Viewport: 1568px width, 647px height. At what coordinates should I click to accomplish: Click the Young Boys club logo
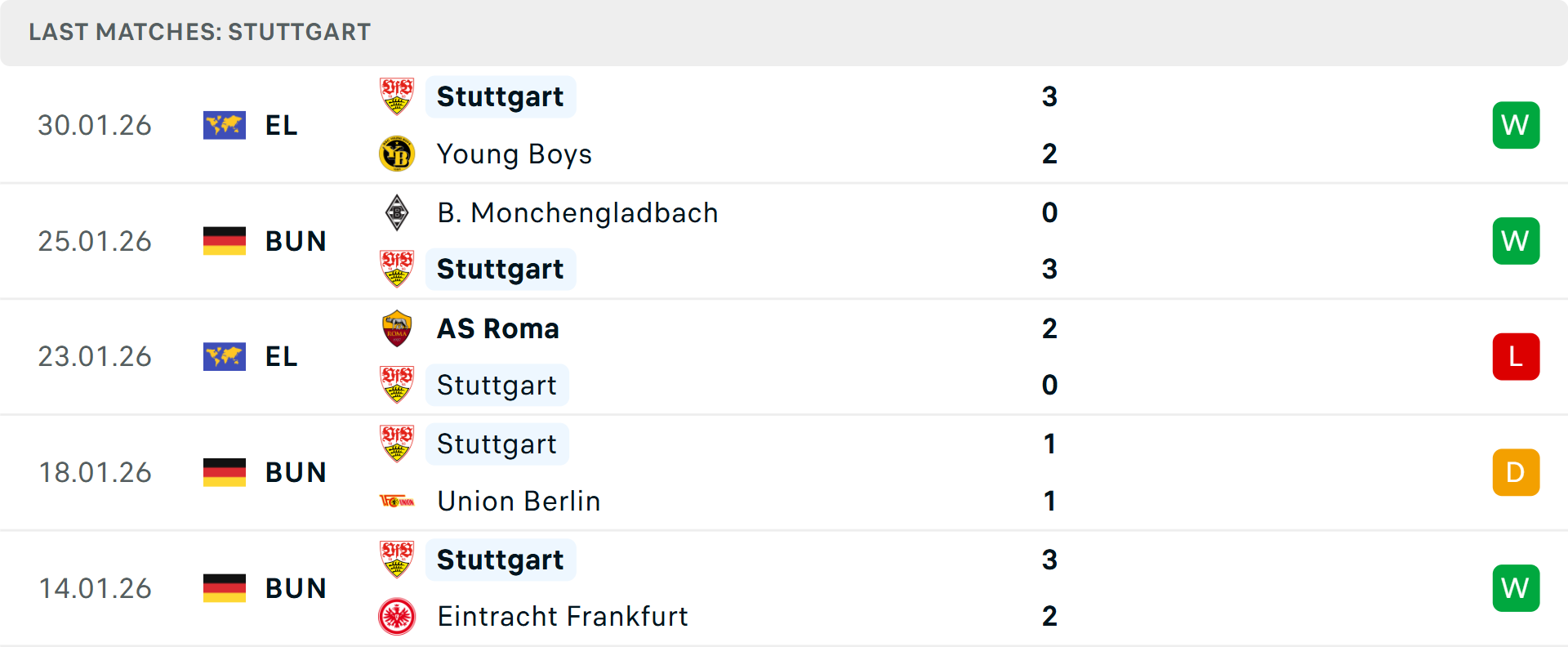pyautogui.click(x=397, y=154)
